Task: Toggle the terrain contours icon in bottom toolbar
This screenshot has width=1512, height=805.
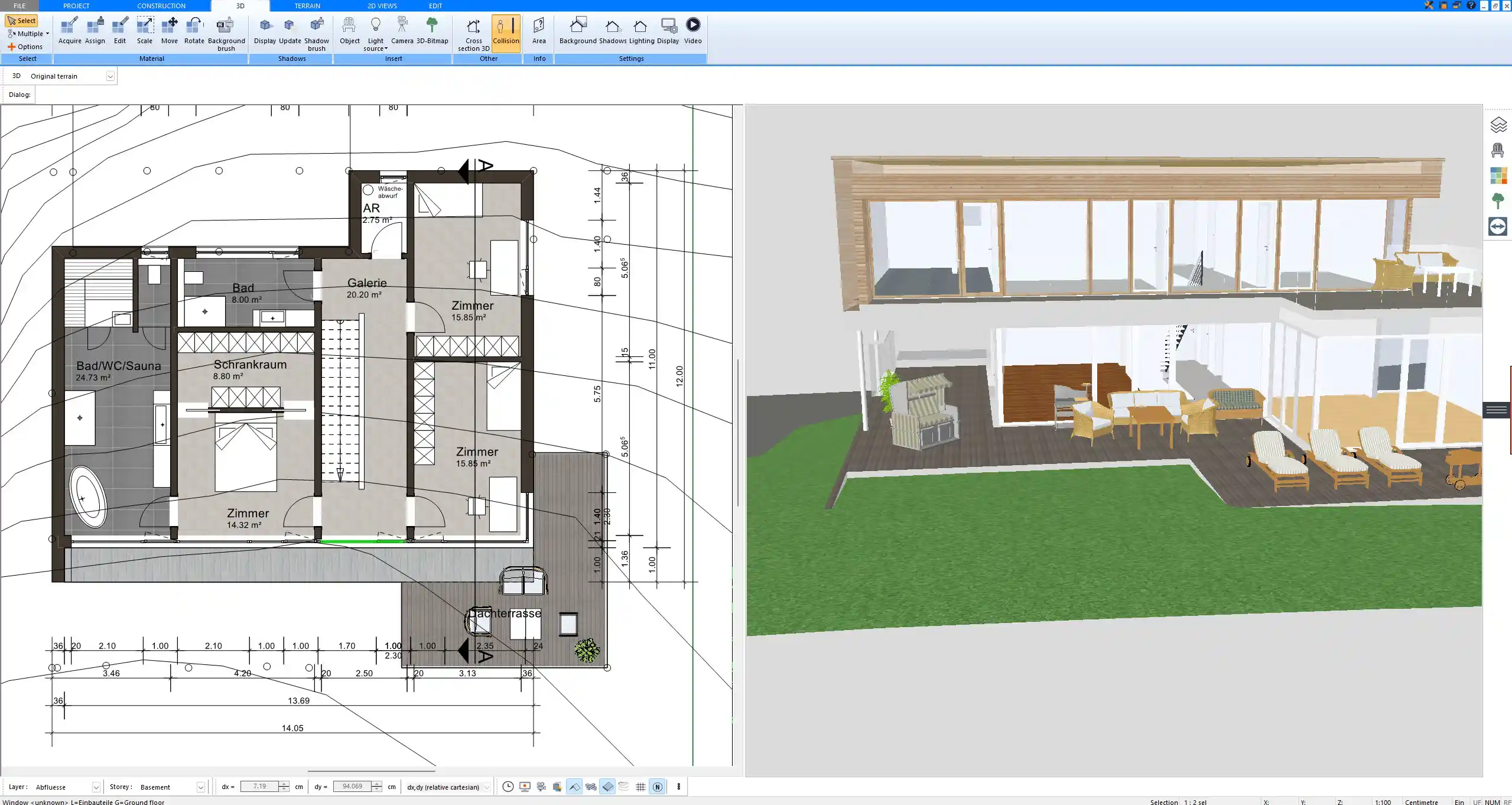Action: [624, 787]
